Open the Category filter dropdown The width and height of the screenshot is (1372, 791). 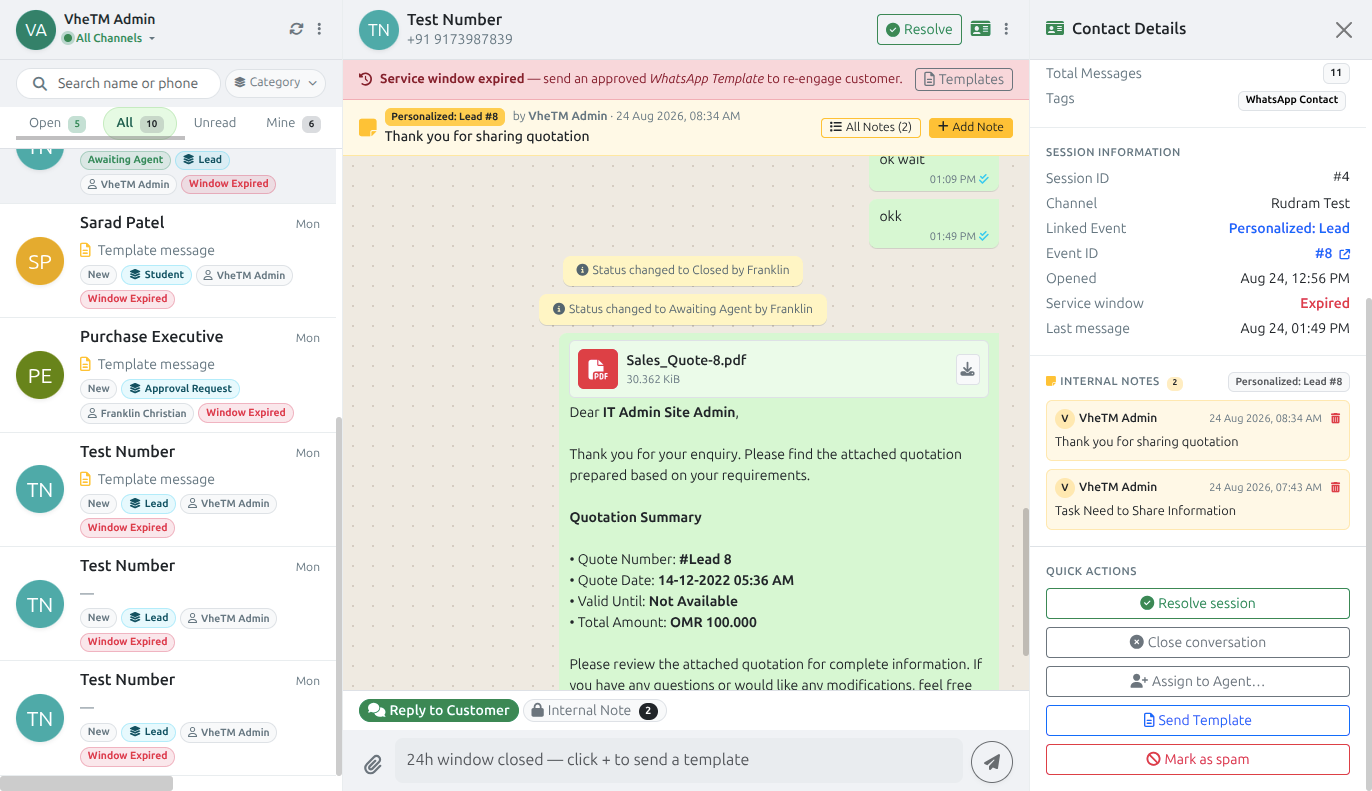point(276,83)
